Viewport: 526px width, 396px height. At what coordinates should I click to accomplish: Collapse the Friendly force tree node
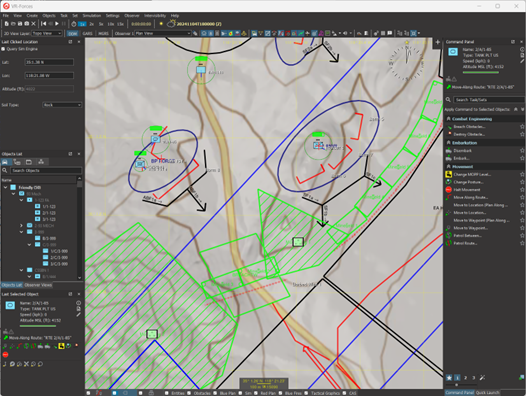click(6, 187)
